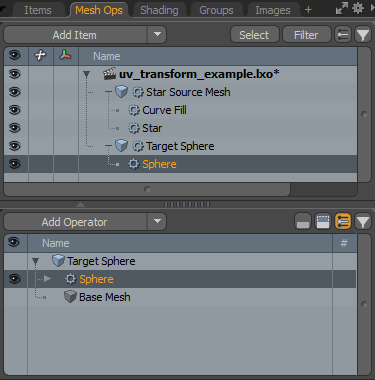Click the Filter button
This screenshot has width=375, height=380.
click(x=306, y=35)
